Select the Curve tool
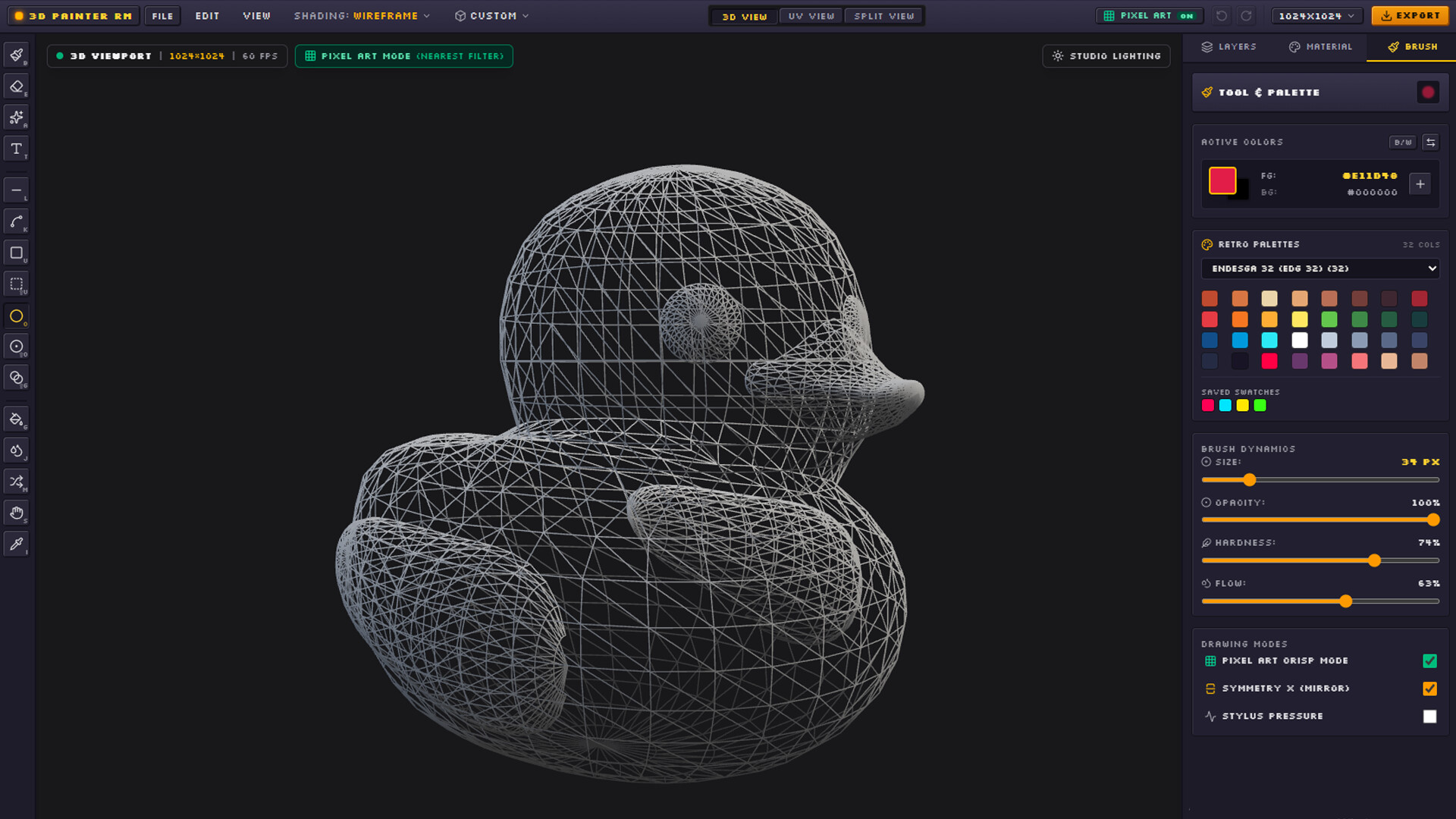 click(17, 221)
